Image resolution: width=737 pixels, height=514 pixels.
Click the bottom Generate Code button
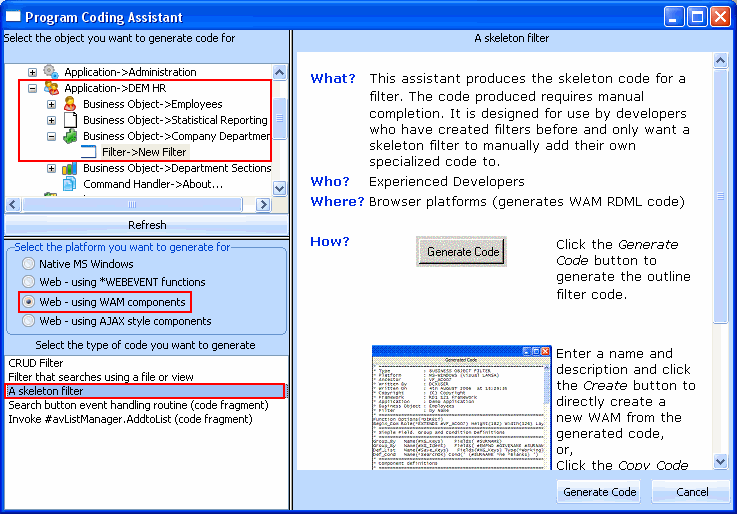pyautogui.click(x=599, y=492)
